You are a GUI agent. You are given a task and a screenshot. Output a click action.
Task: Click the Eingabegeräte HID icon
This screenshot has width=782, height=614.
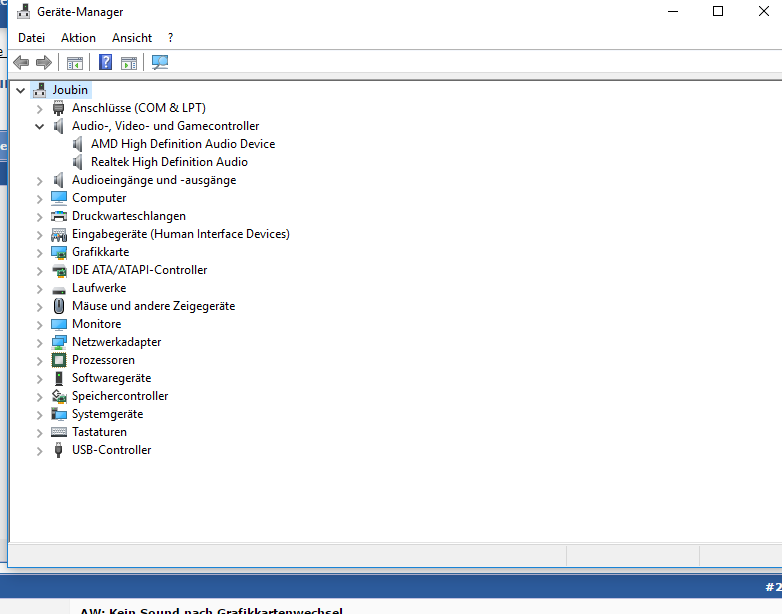click(59, 234)
